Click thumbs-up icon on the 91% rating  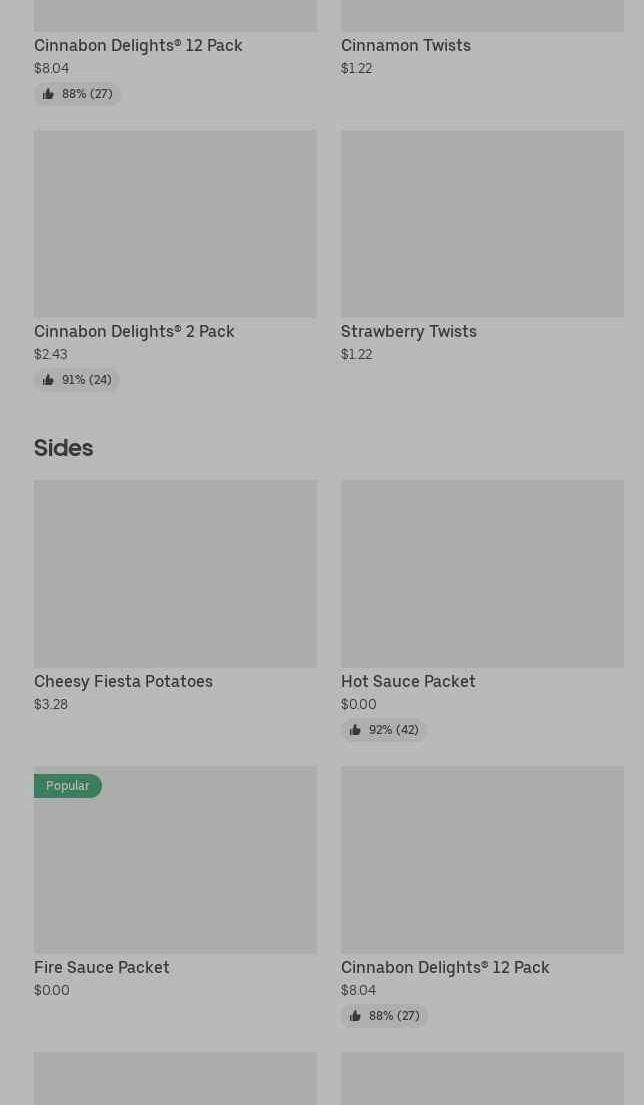48,380
